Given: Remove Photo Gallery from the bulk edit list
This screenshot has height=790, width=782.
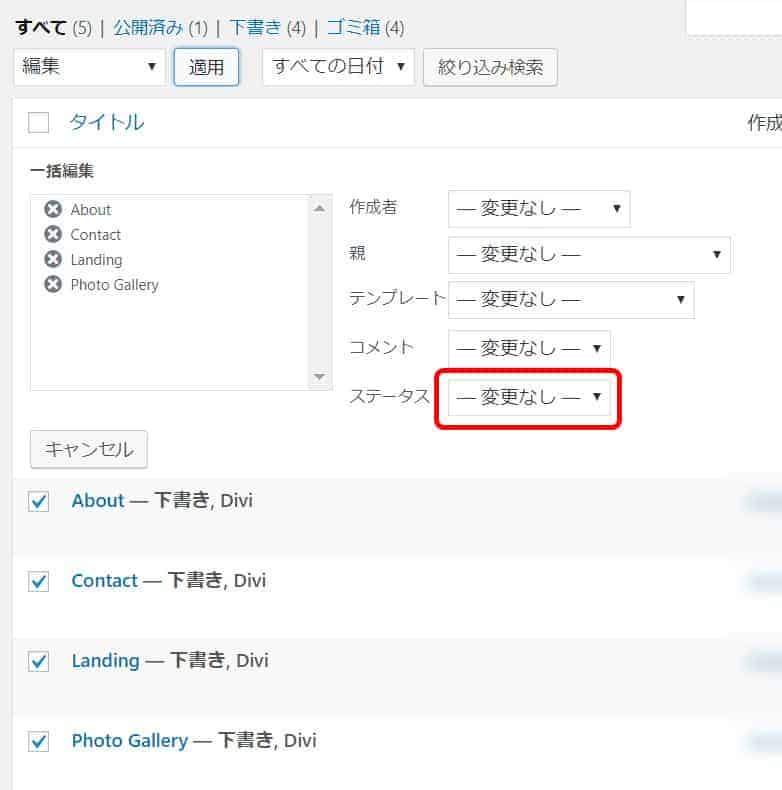Looking at the screenshot, I should click(53, 284).
